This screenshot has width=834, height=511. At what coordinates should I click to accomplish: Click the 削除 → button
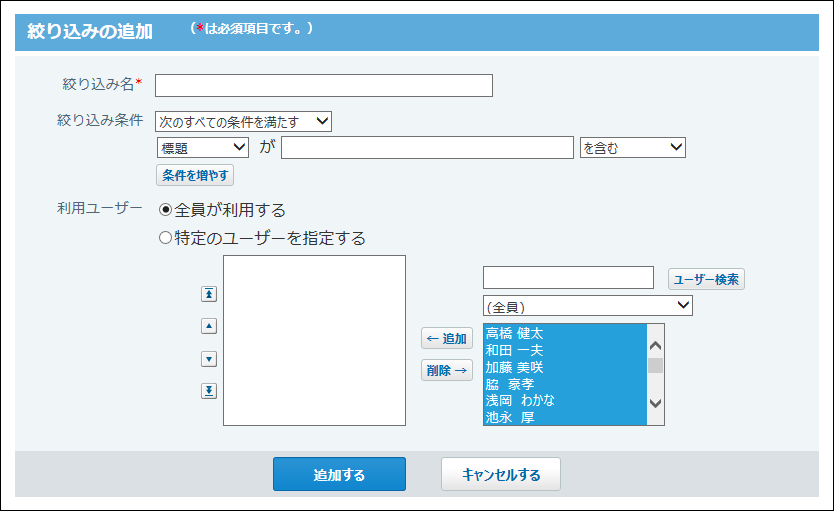coord(447,370)
